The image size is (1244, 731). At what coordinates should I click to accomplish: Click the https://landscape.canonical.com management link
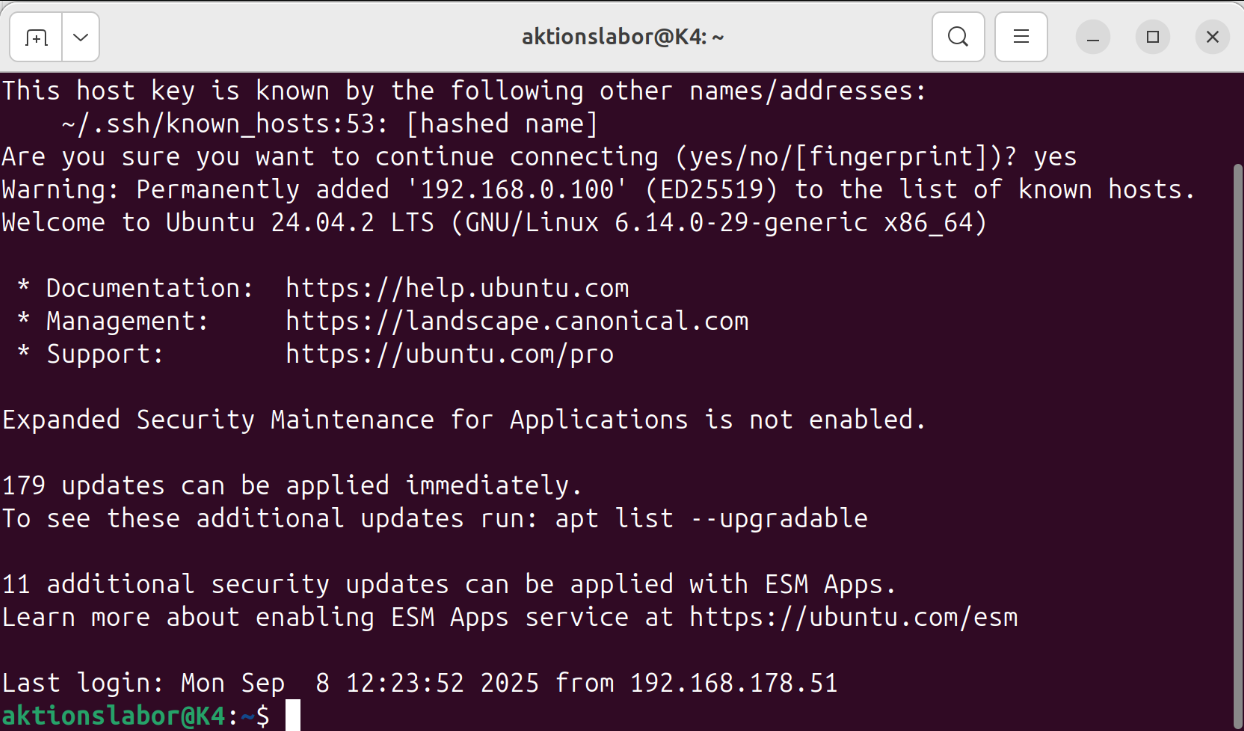(517, 322)
